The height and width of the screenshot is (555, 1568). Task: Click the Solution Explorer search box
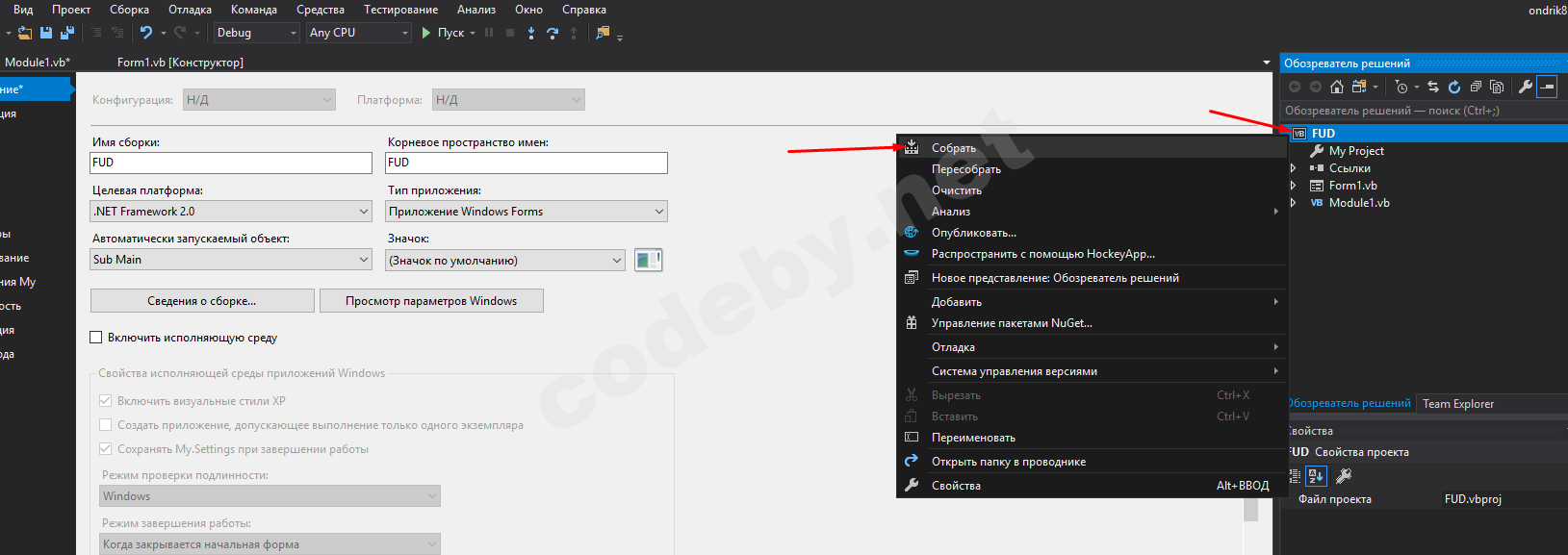pos(1423,111)
